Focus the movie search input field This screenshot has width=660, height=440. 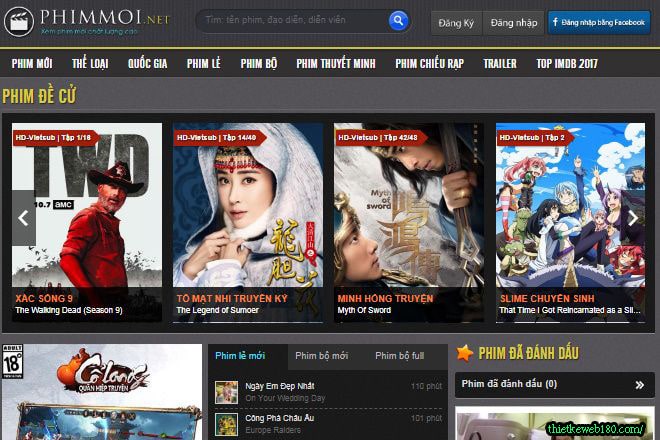295,20
